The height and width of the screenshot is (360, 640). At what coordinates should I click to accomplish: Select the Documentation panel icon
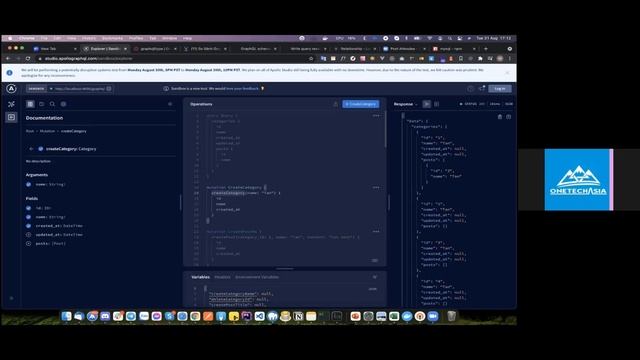click(x=30, y=104)
